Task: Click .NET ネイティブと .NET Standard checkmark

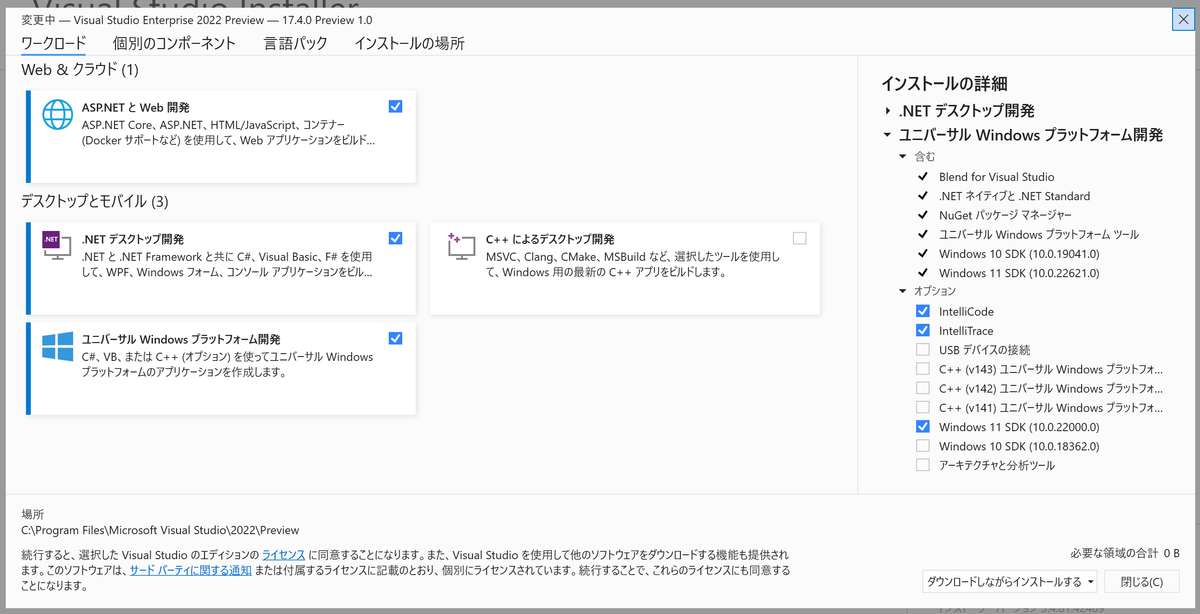Action: 922,196
